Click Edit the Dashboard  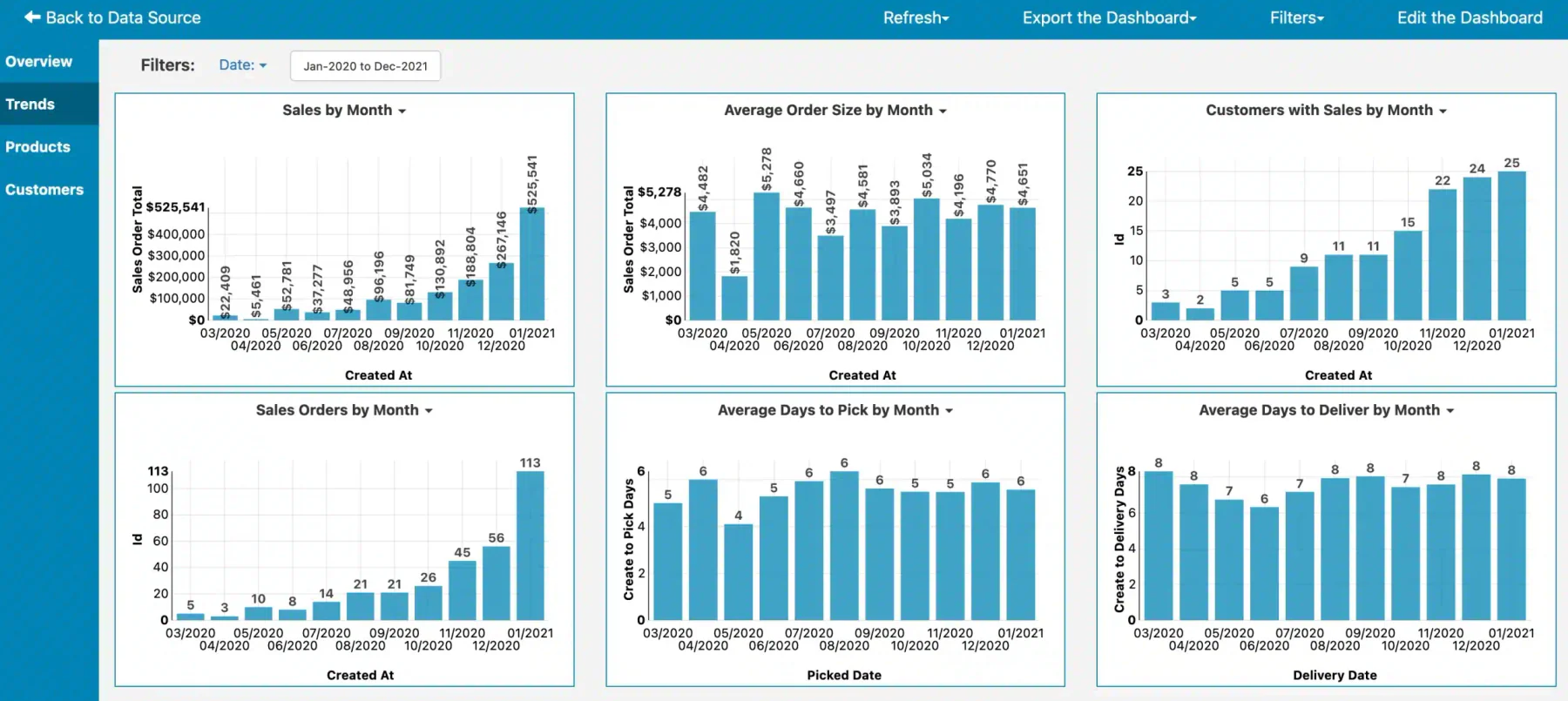(1470, 17)
